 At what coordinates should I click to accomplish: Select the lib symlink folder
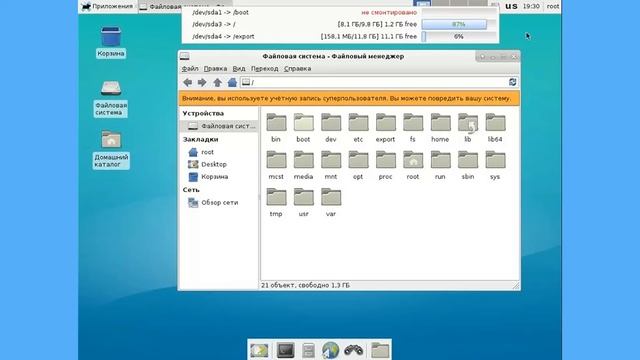click(x=468, y=127)
